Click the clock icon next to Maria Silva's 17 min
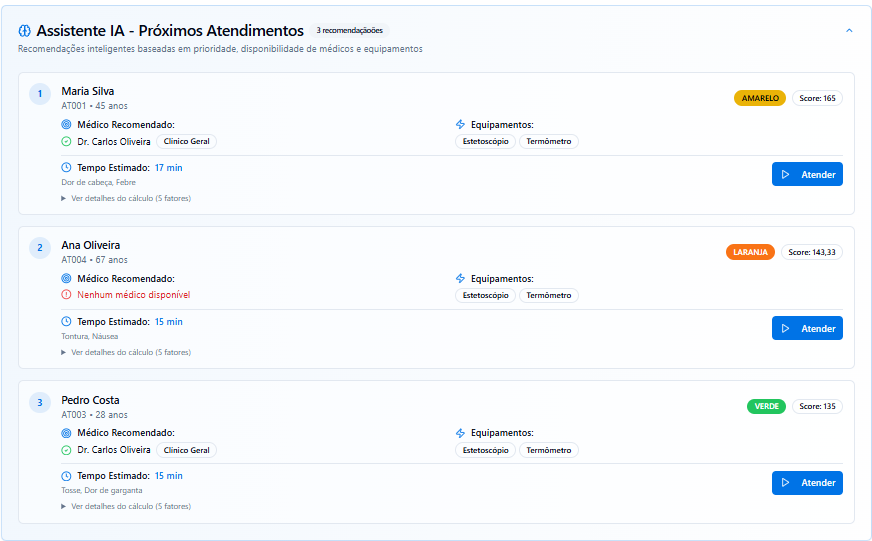872x541 pixels. pyautogui.click(x=67, y=168)
